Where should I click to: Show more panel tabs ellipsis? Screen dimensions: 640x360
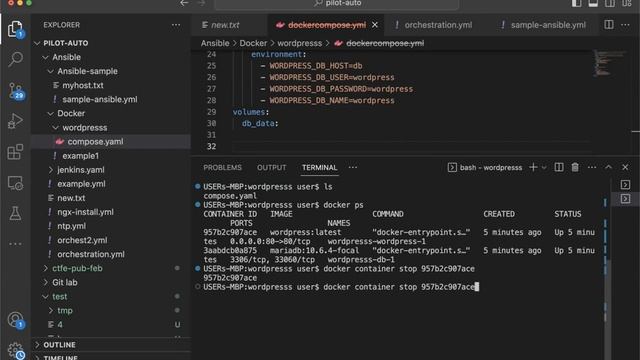(x=353, y=167)
